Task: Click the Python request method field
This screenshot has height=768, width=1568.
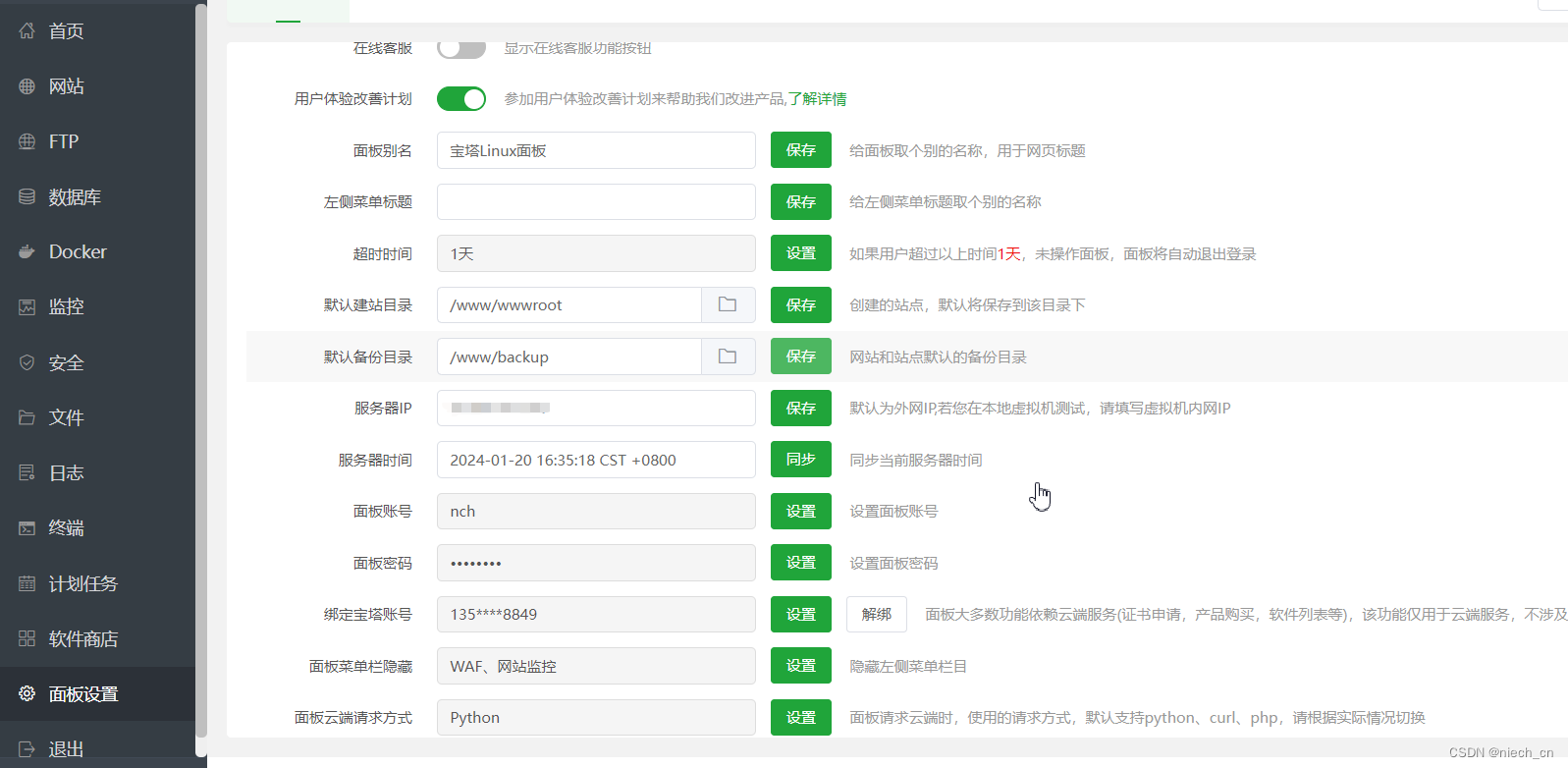Action: pos(596,717)
